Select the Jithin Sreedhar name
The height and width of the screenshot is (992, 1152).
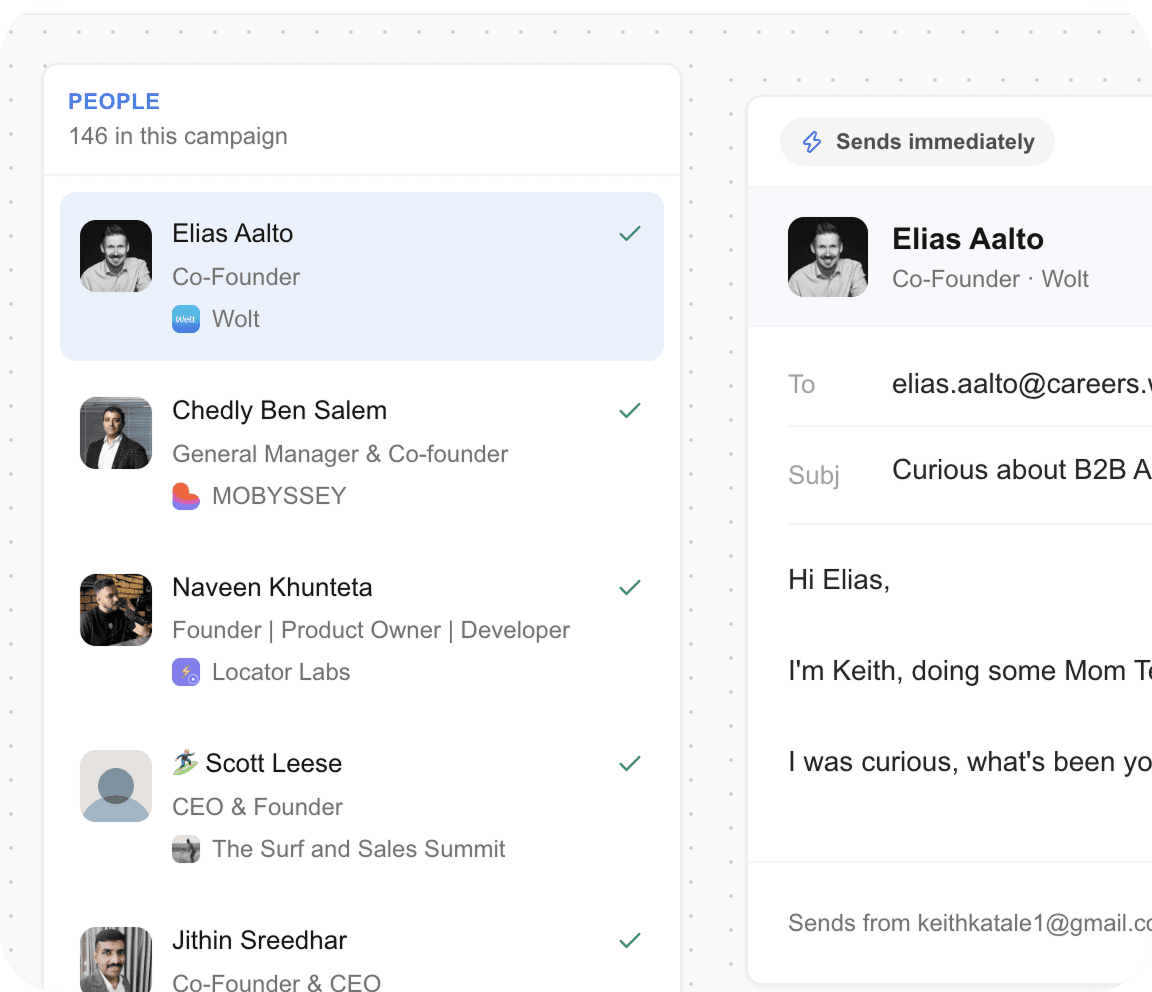(x=259, y=941)
